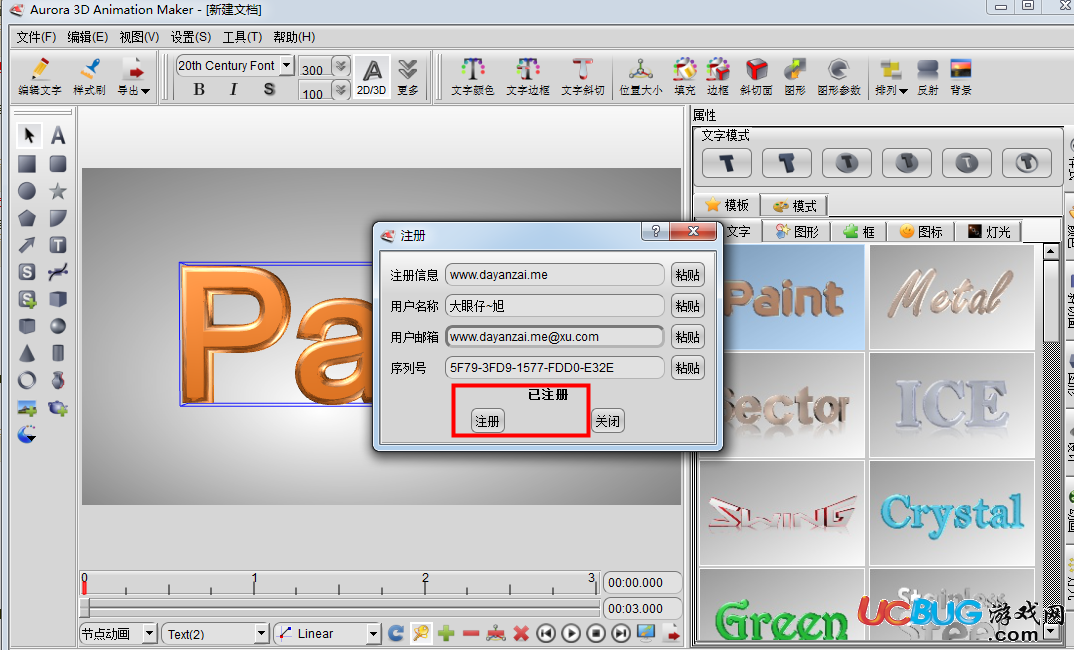Image resolution: width=1074 pixels, height=650 pixels.
Task: Open the 20th Century Font dropdown
Action: coord(287,65)
